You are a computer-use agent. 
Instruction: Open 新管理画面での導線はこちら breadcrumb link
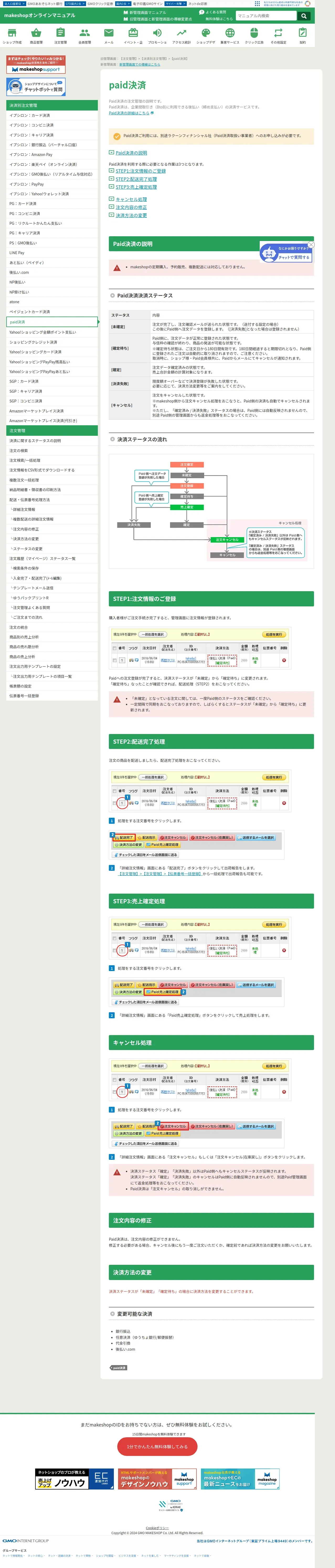click(x=140, y=65)
